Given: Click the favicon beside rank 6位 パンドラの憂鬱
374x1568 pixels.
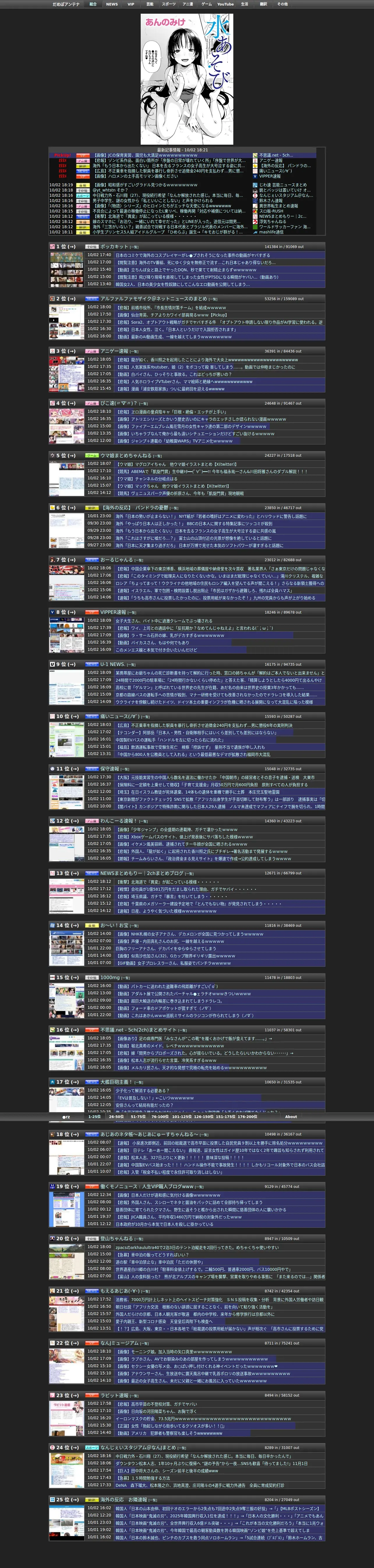Looking at the screenshot, I should point(52,508).
